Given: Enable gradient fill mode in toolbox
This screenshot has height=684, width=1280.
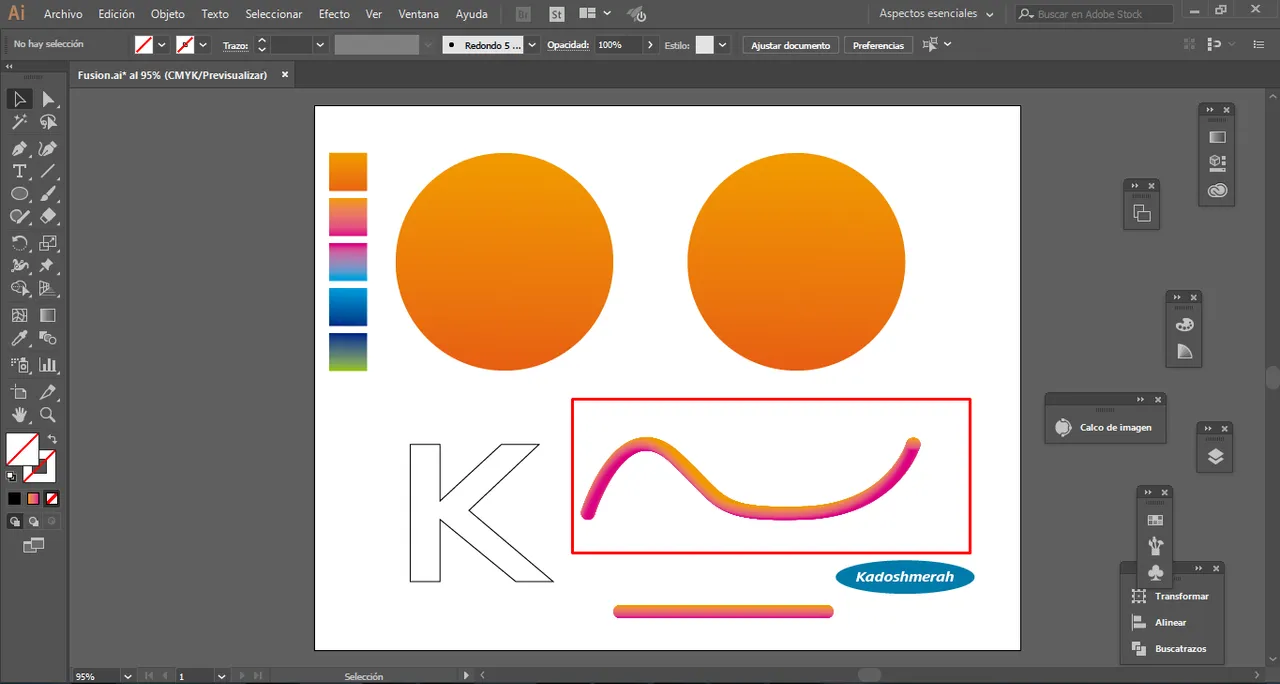Looking at the screenshot, I should [33, 498].
